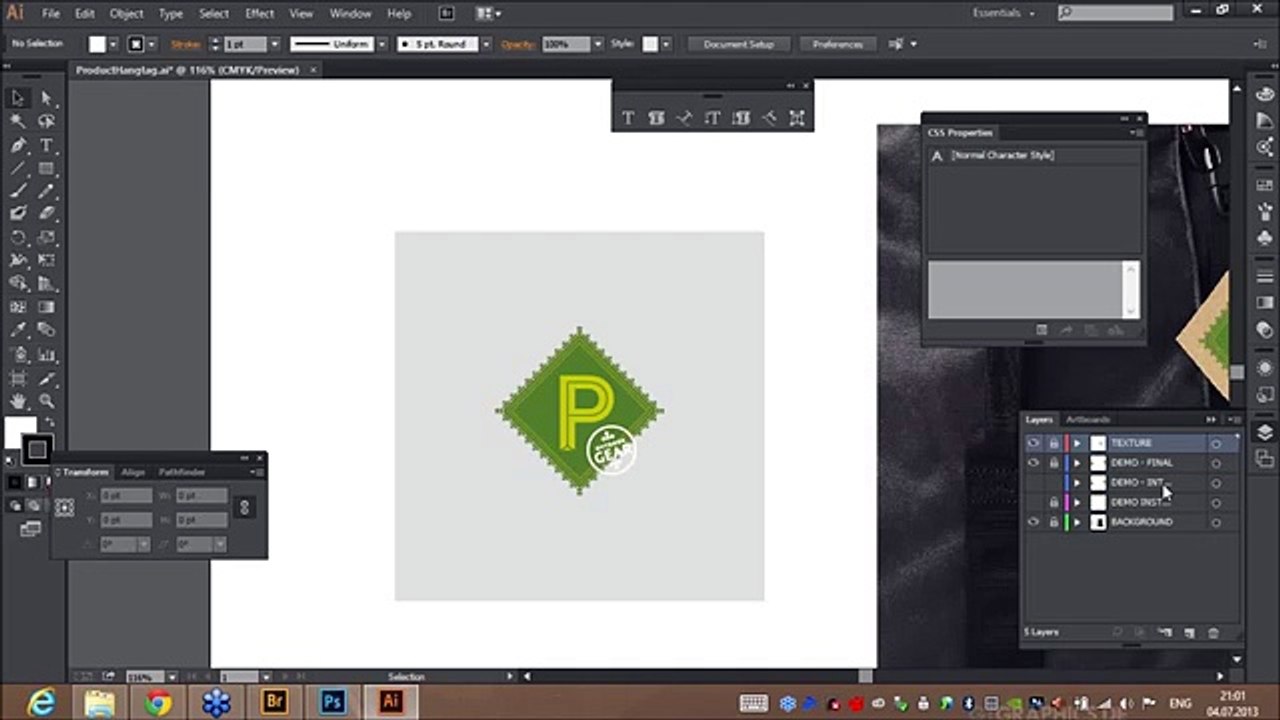Image resolution: width=1280 pixels, height=720 pixels.
Task: Switch to the Align tab
Action: 133,472
